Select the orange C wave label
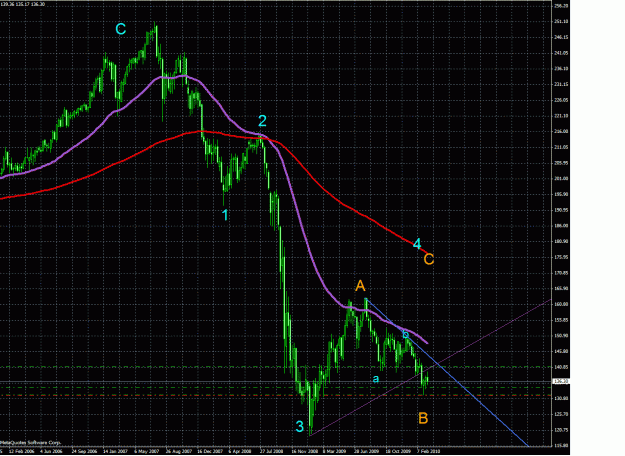Image resolution: width=625 pixels, height=456 pixels. [x=428, y=259]
